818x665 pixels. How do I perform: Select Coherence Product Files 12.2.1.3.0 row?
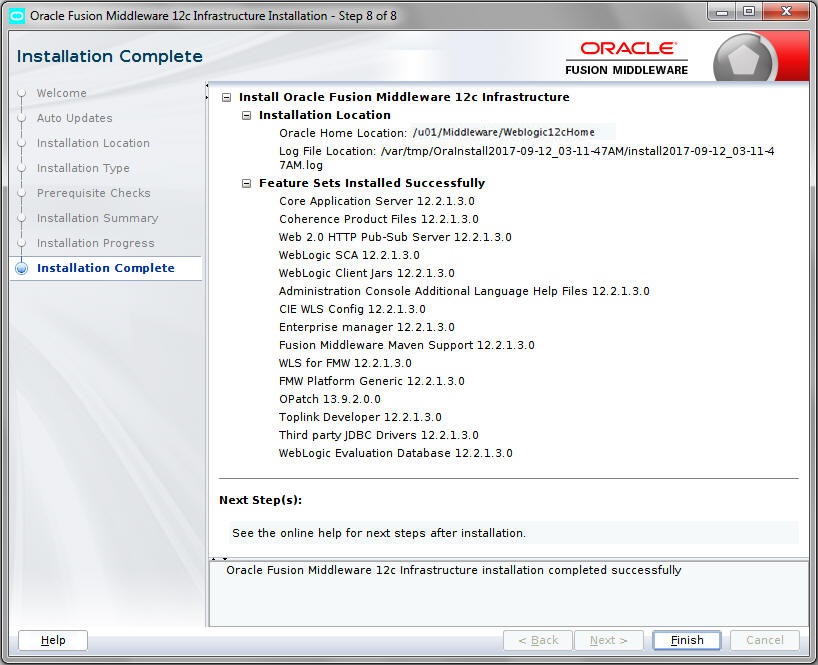379,219
